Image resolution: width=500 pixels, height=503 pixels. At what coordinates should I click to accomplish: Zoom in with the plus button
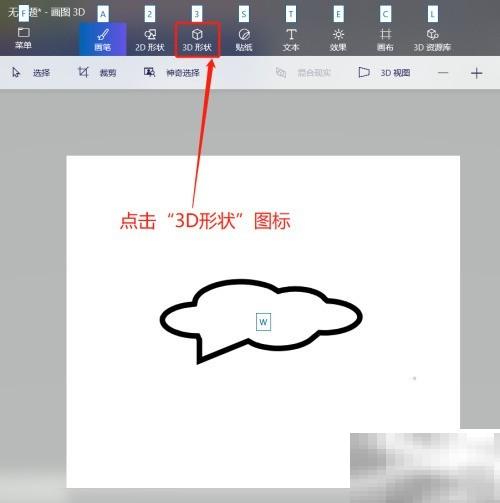(476, 73)
